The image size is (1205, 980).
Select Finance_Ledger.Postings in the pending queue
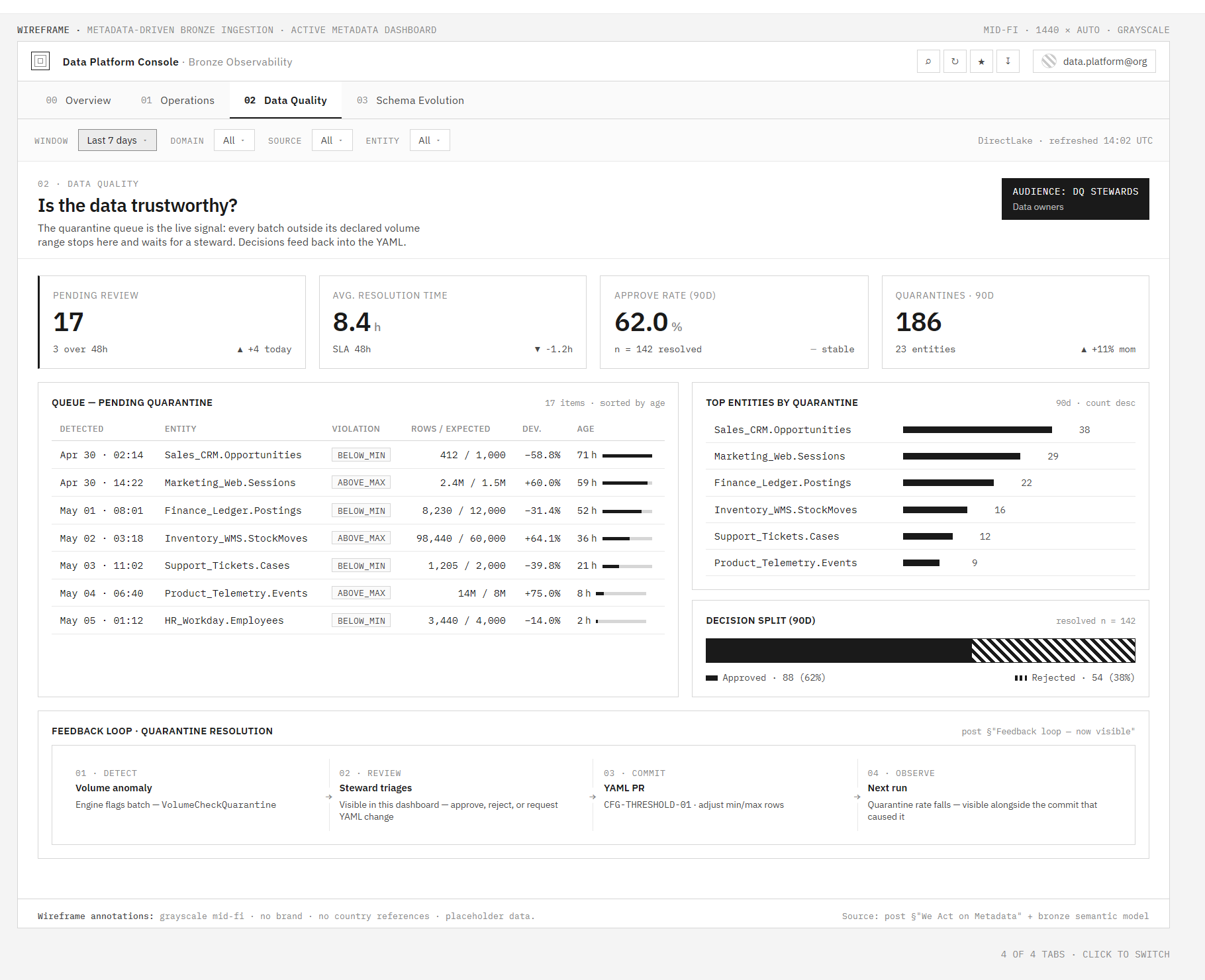coord(358,511)
